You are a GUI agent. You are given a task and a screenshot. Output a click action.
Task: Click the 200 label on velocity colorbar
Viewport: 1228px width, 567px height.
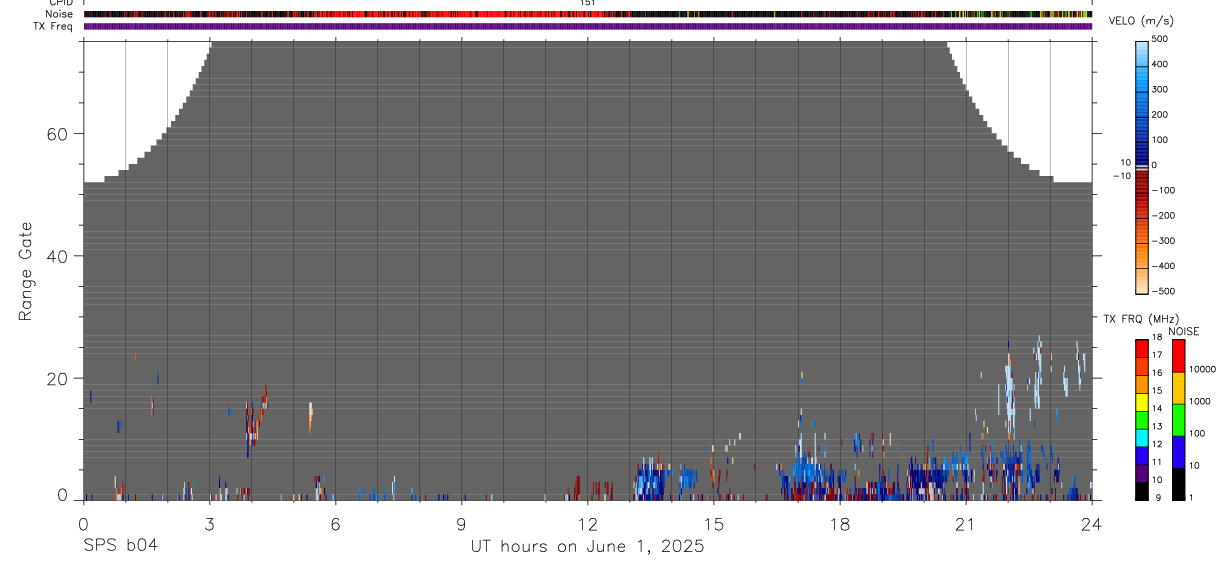pos(1160,115)
